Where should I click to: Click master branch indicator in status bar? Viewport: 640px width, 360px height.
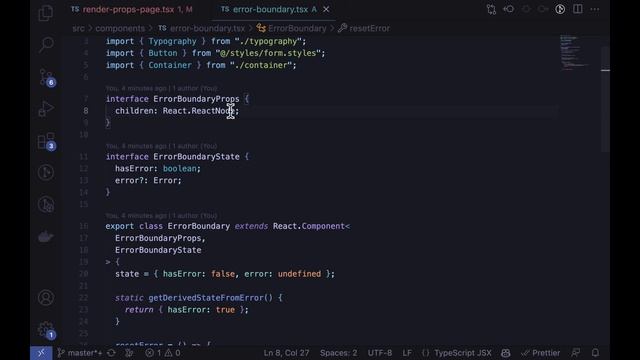coord(80,353)
